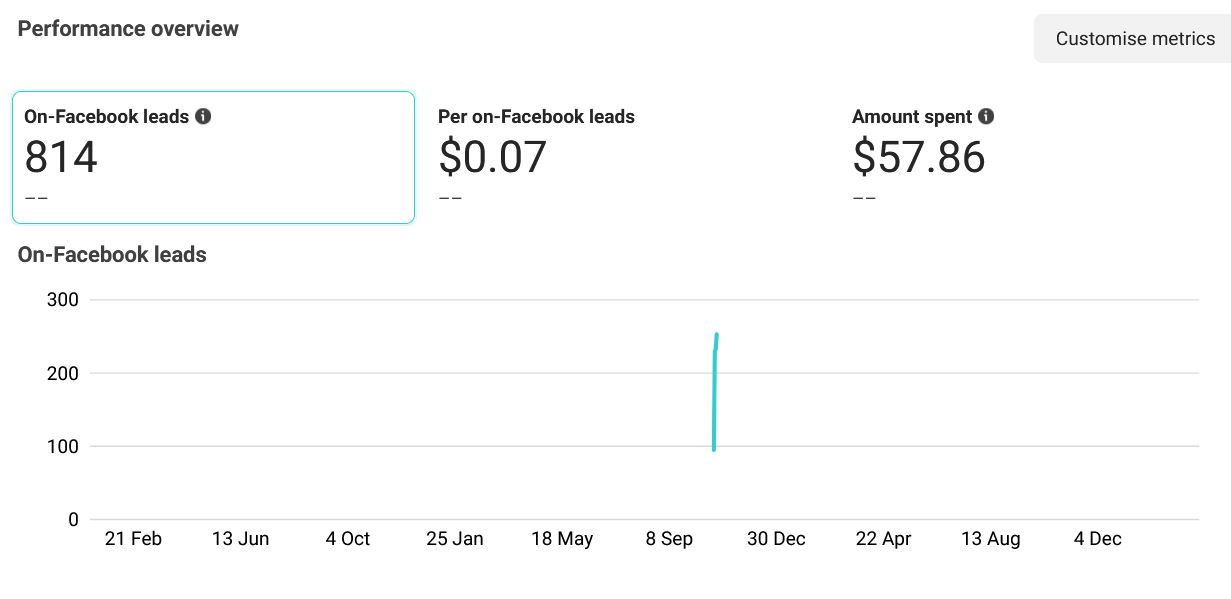
Task: Click the 25 Jan axis label
Action: pos(454,539)
